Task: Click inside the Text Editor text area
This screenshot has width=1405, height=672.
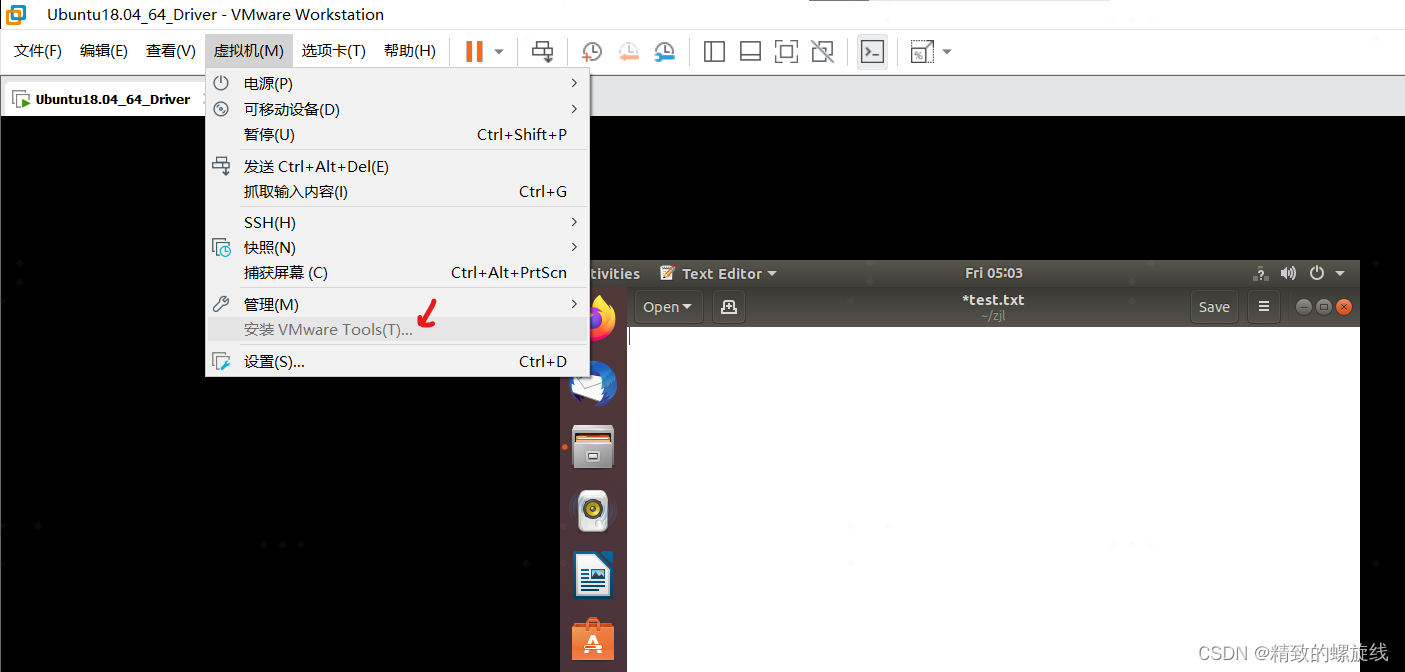Action: (x=993, y=499)
